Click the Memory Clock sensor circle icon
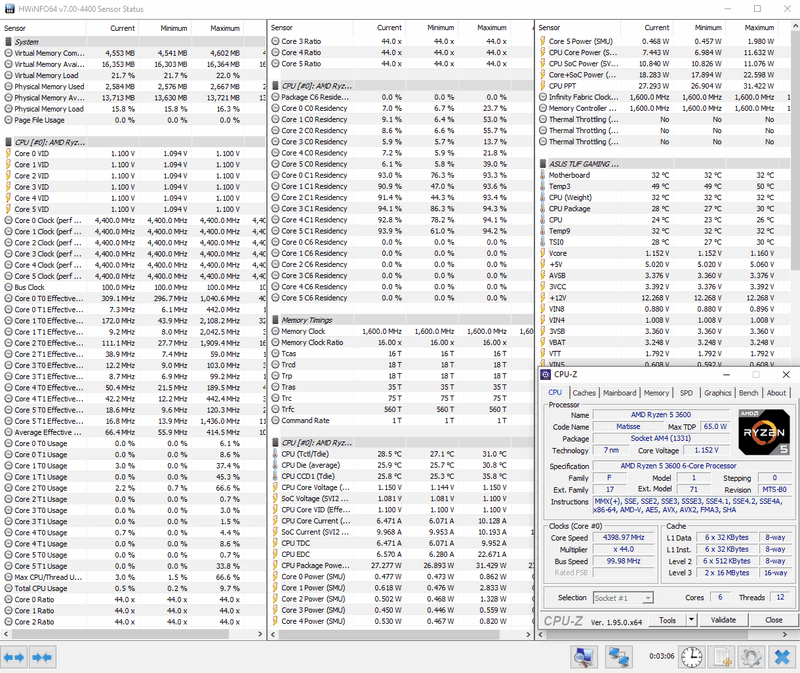 point(276,331)
